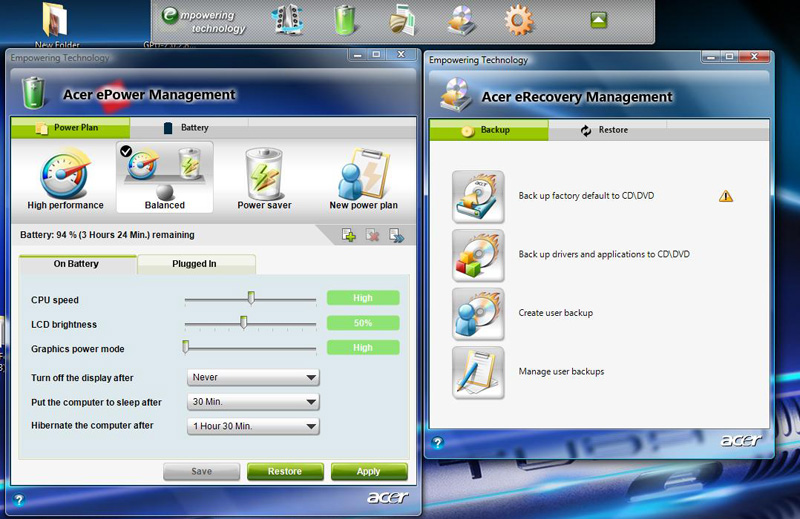Click Back up factory default to CD\DVD
The width and height of the screenshot is (800, 519).
click(x=586, y=196)
